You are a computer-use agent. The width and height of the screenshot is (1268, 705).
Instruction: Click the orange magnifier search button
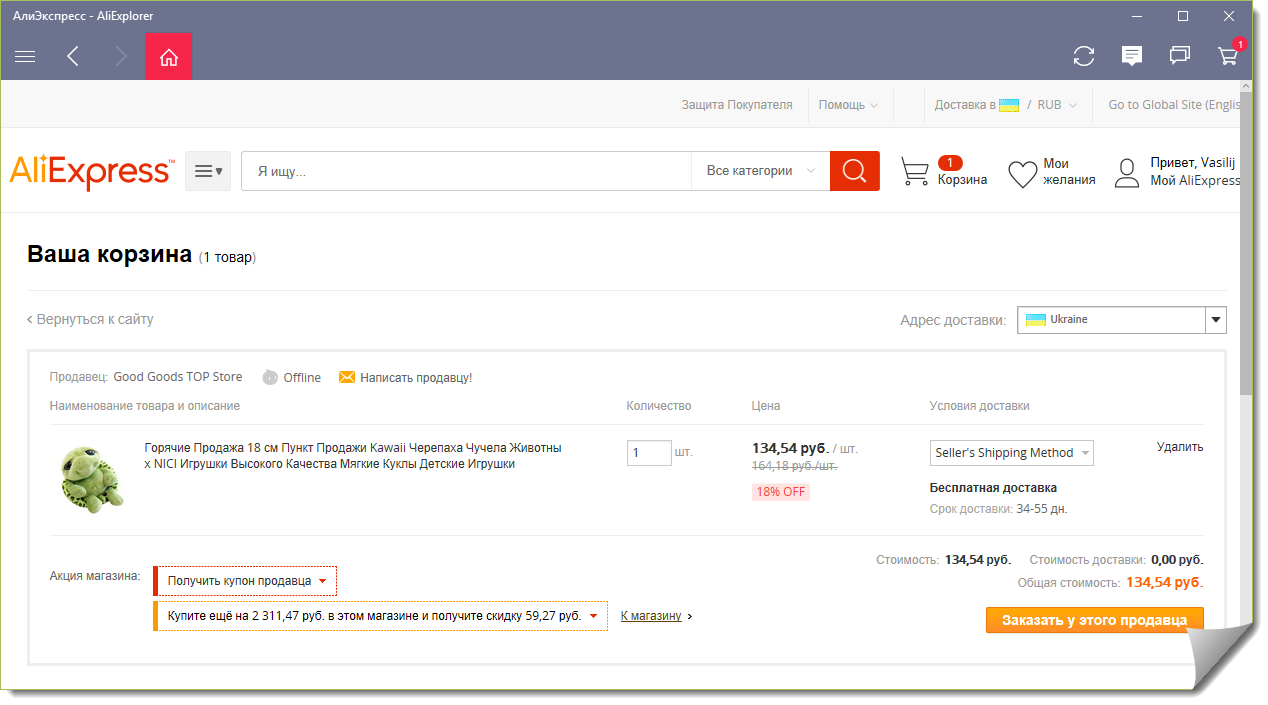[x=854, y=171]
